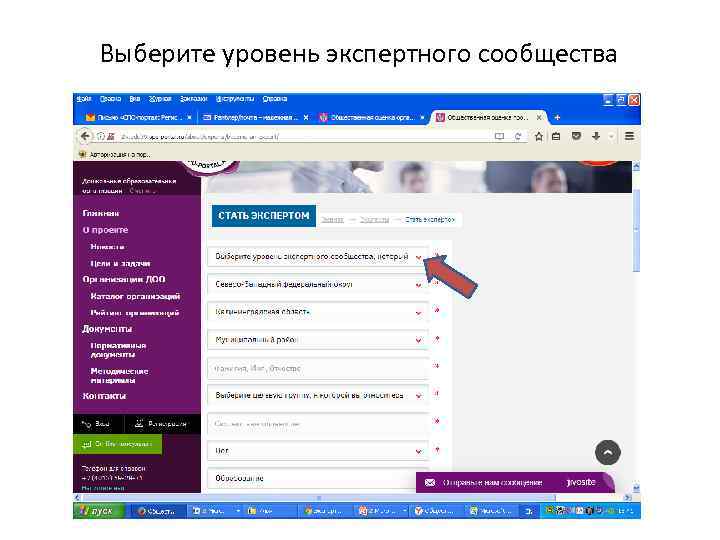Expand the Муниципальный район dropdown
Screen dimensions: 720x540
(318, 340)
